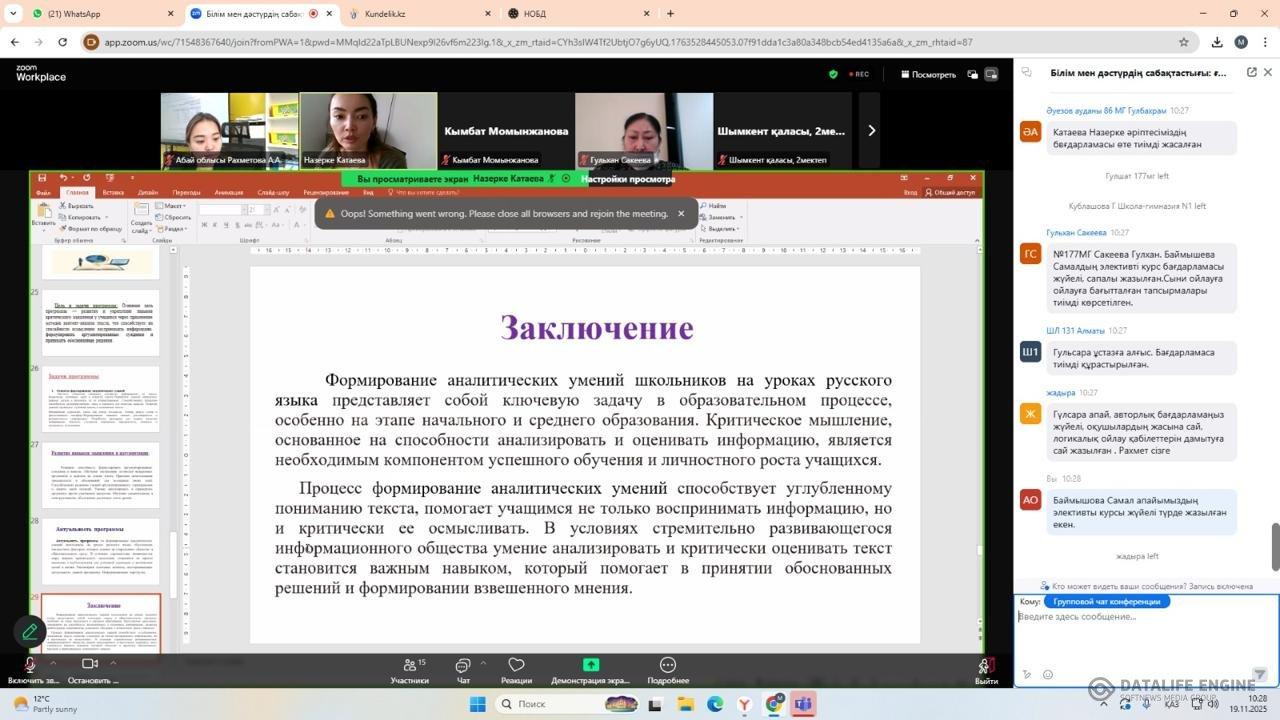
Task: Open 'Настройки просмотра' view options menu
Action: coord(627,179)
